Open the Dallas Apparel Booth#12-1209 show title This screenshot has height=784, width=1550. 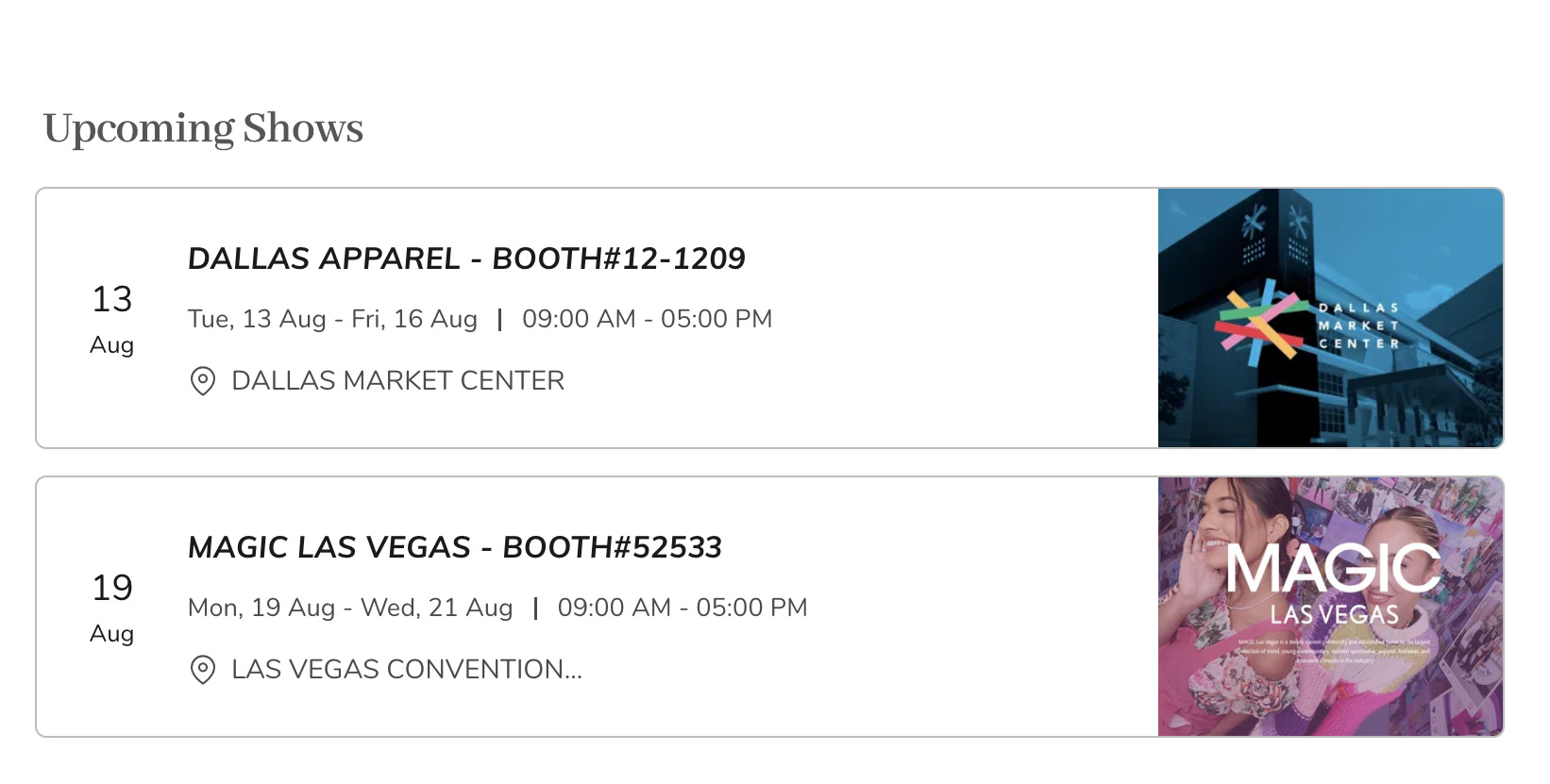(466, 259)
